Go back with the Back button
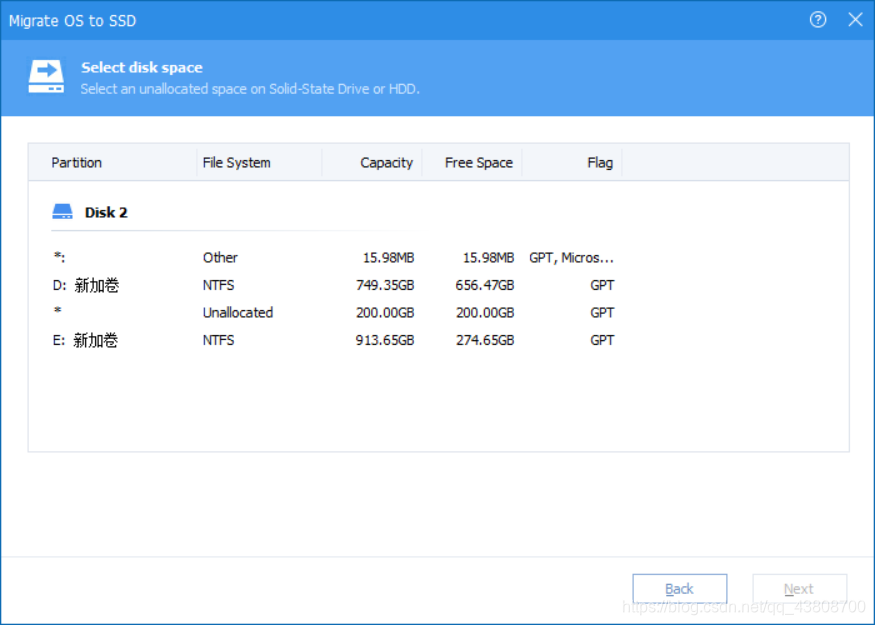The width and height of the screenshot is (875, 625). pyautogui.click(x=679, y=589)
